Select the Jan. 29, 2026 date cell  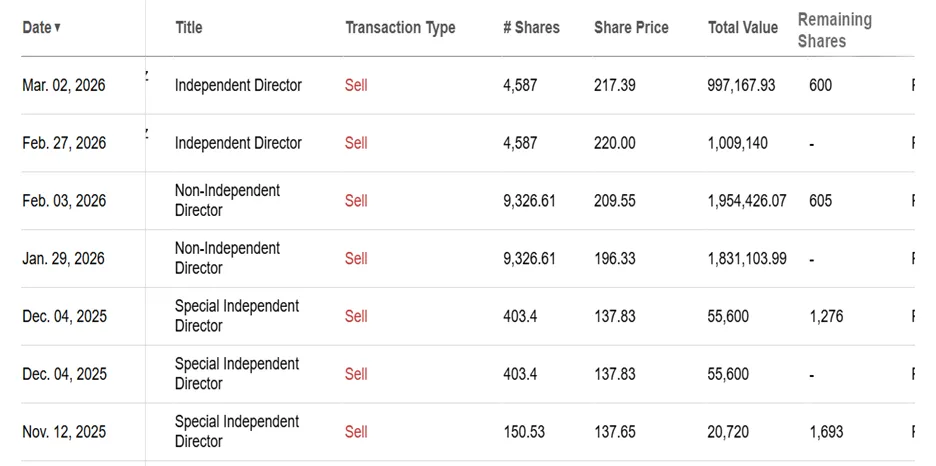(63, 259)
